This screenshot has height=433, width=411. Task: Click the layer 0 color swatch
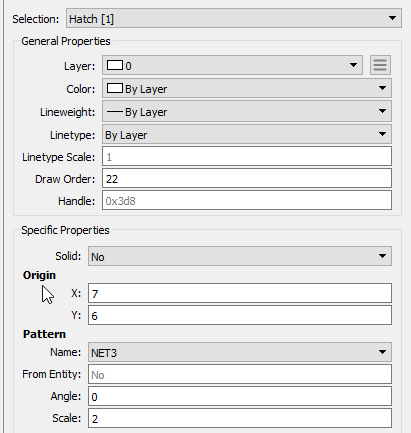click(x=115, y=65)
